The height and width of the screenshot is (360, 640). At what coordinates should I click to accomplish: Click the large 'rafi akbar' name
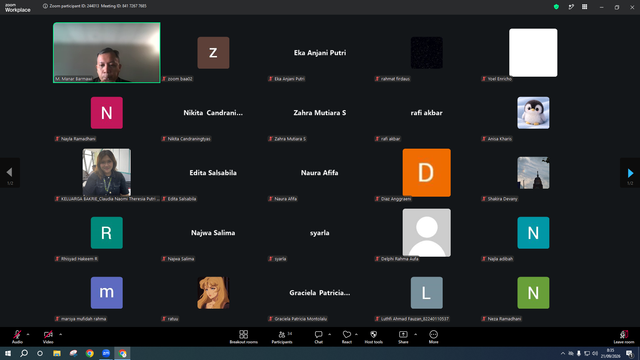pos(427,113)
